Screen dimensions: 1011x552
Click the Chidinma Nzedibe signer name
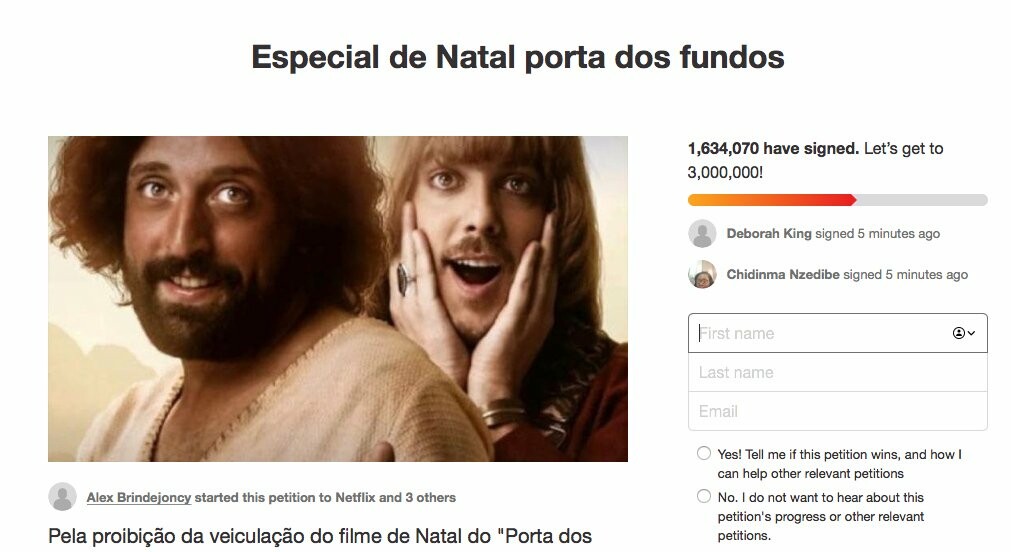coord(783,275)
